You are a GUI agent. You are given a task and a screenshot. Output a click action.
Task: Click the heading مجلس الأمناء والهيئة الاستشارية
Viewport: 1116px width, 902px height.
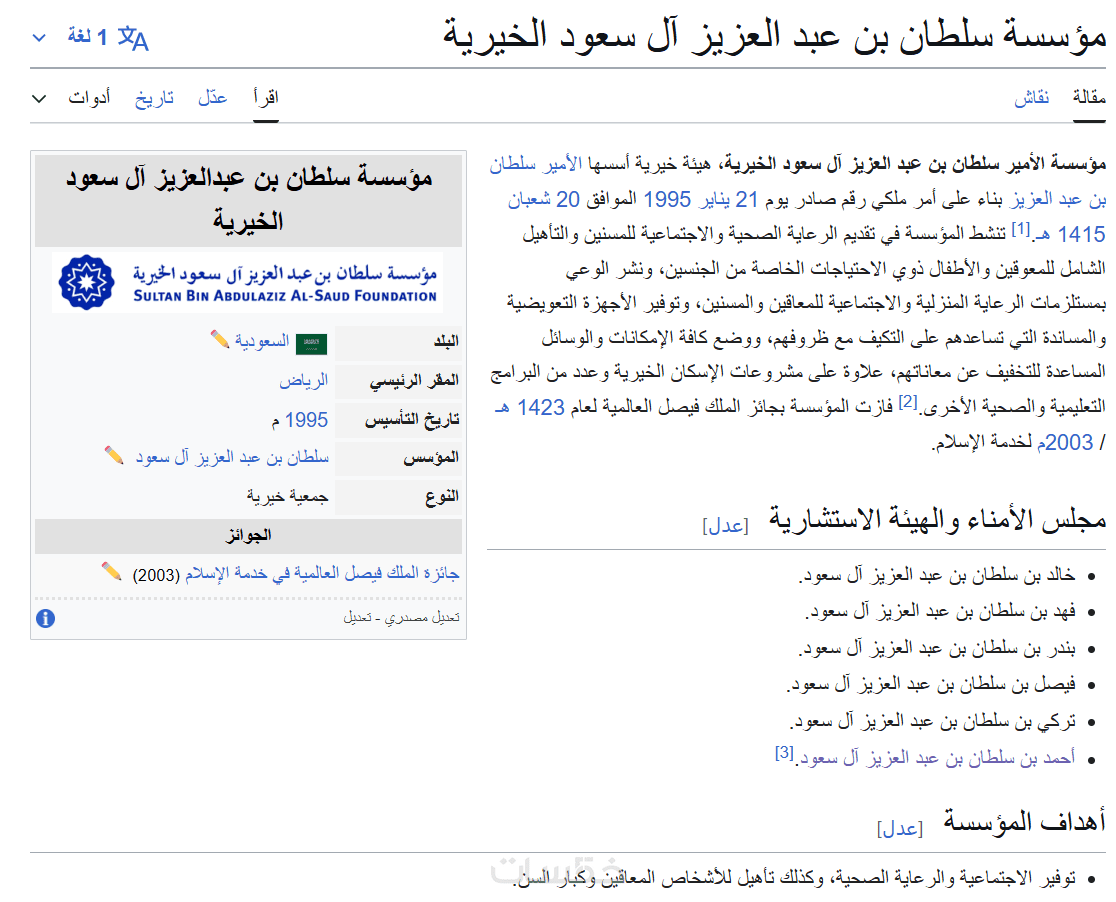pyautogui.click(x=937, y=520)
